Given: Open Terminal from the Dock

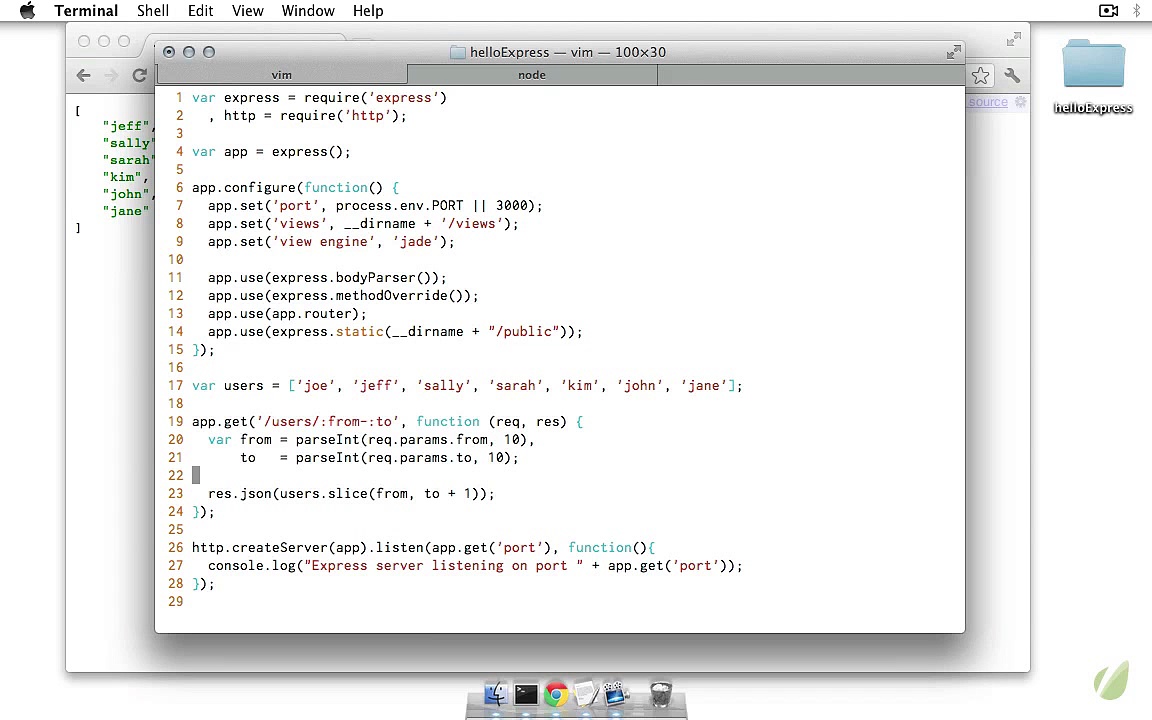Looking at the screenshot, I should point(526,694).
